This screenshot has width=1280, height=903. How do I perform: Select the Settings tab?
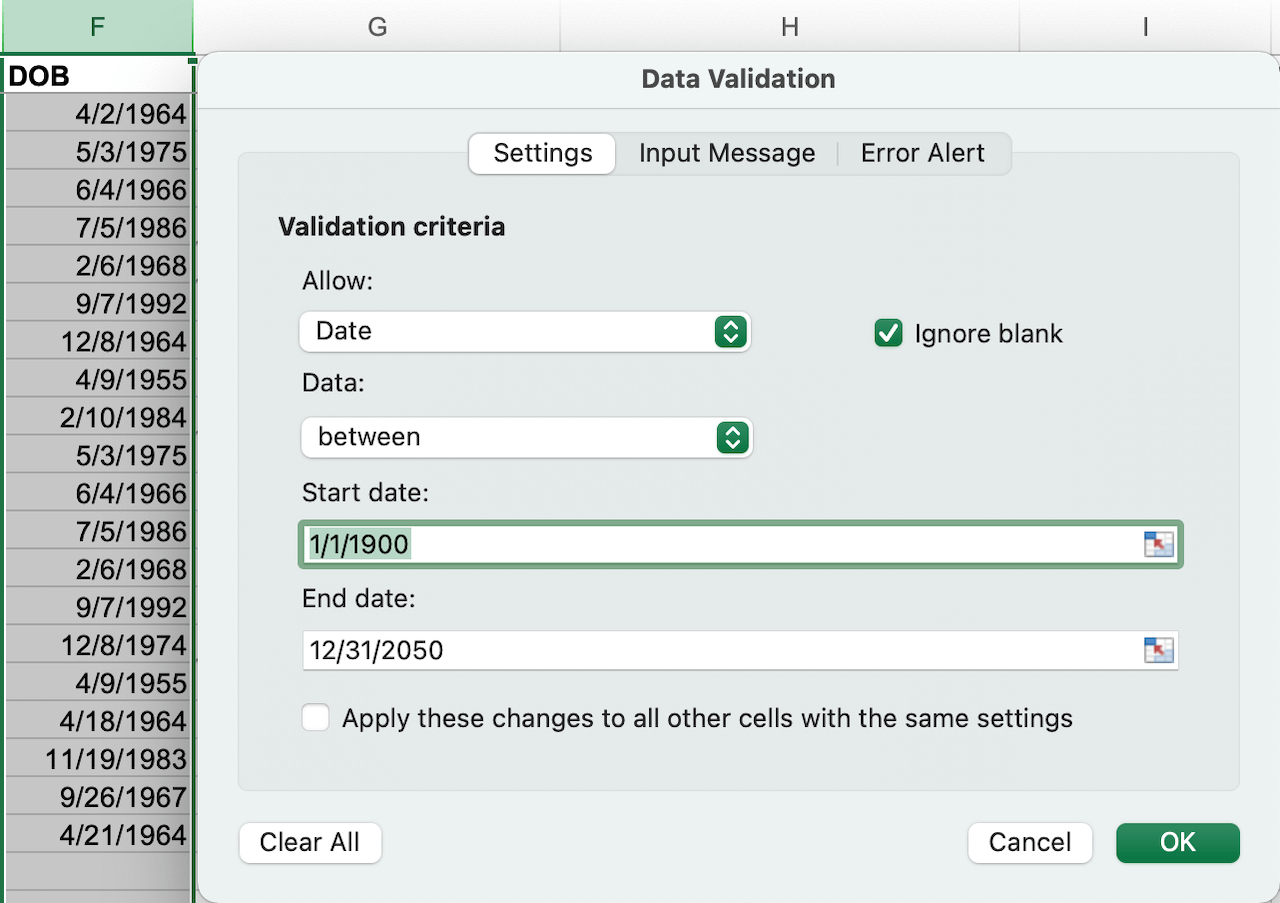pyautogui.click(x=541, y=153)
